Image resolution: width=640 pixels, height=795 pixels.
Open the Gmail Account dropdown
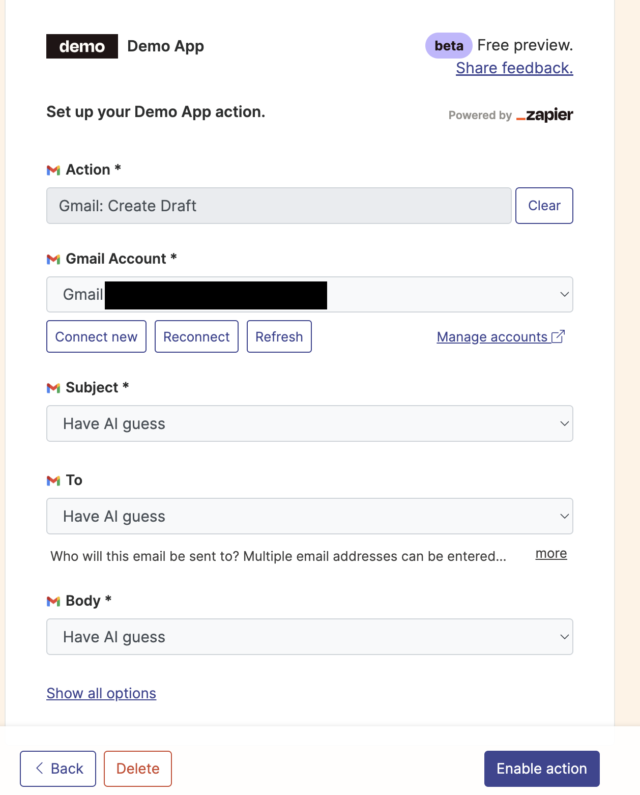(x=309, y=295)
